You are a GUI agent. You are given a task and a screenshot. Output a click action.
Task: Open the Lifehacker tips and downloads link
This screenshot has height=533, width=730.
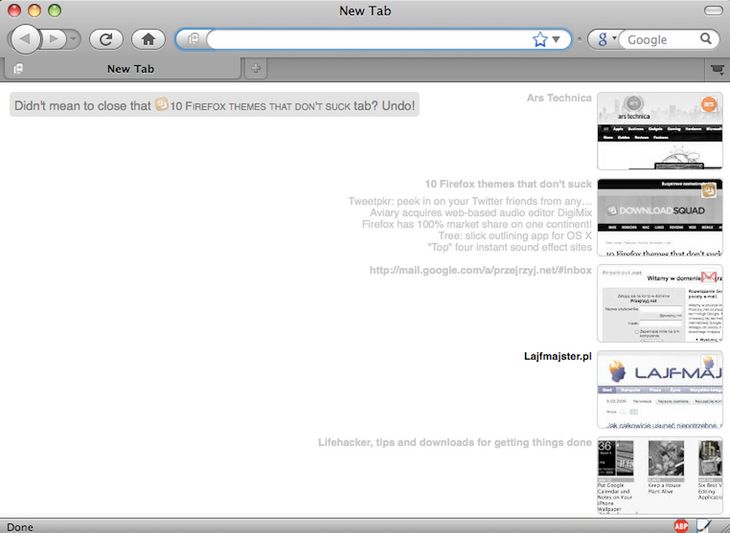coord(455,442)
